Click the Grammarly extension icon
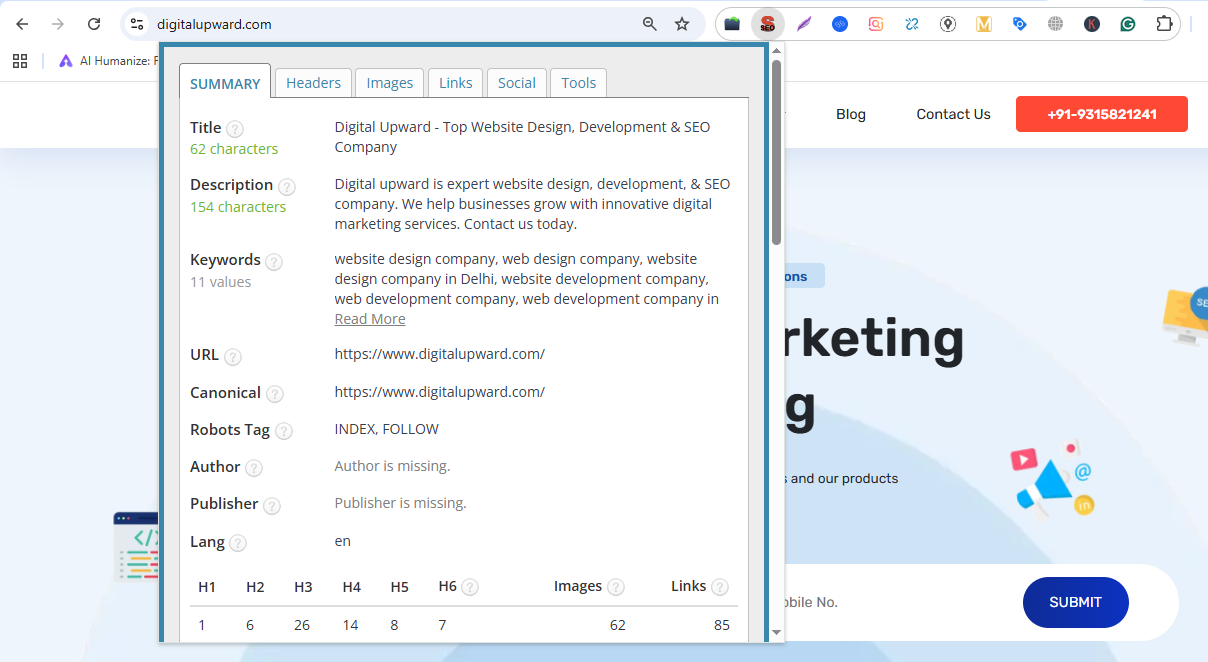The image size is (1208, 662). tap(1128, 24)
